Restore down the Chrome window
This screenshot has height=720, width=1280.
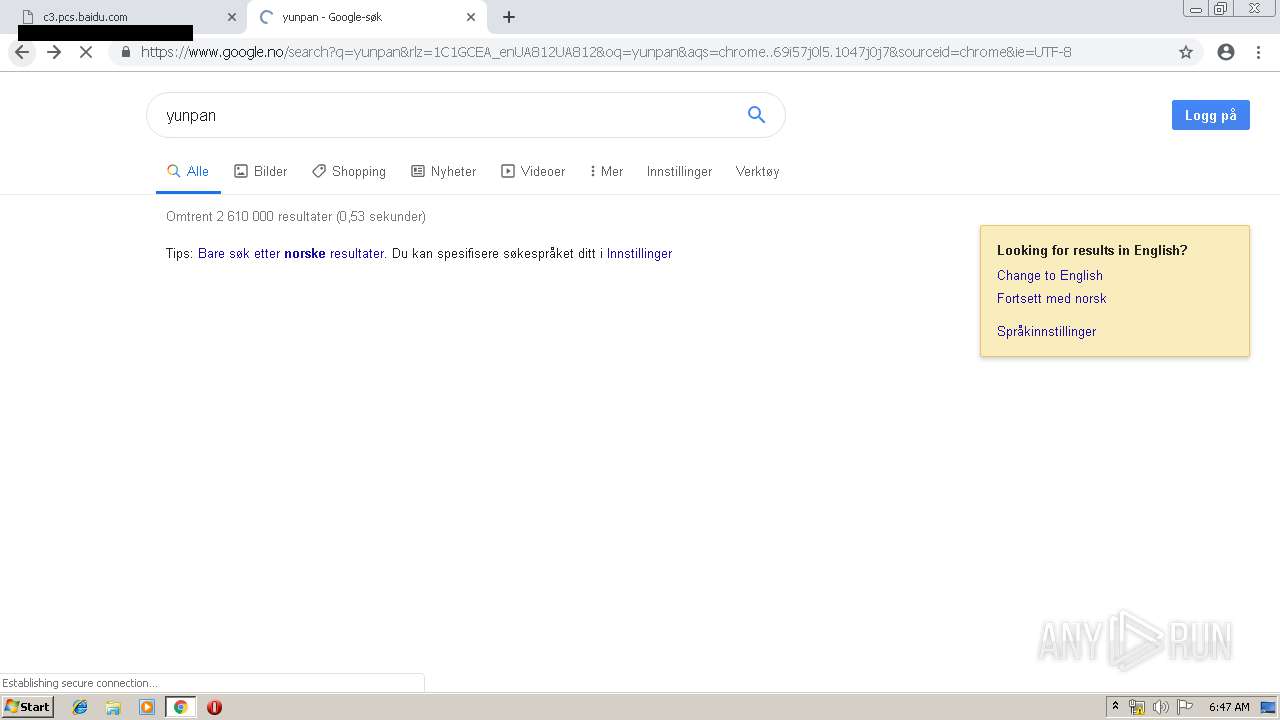pyautogui.click(x=1221, y=9)
